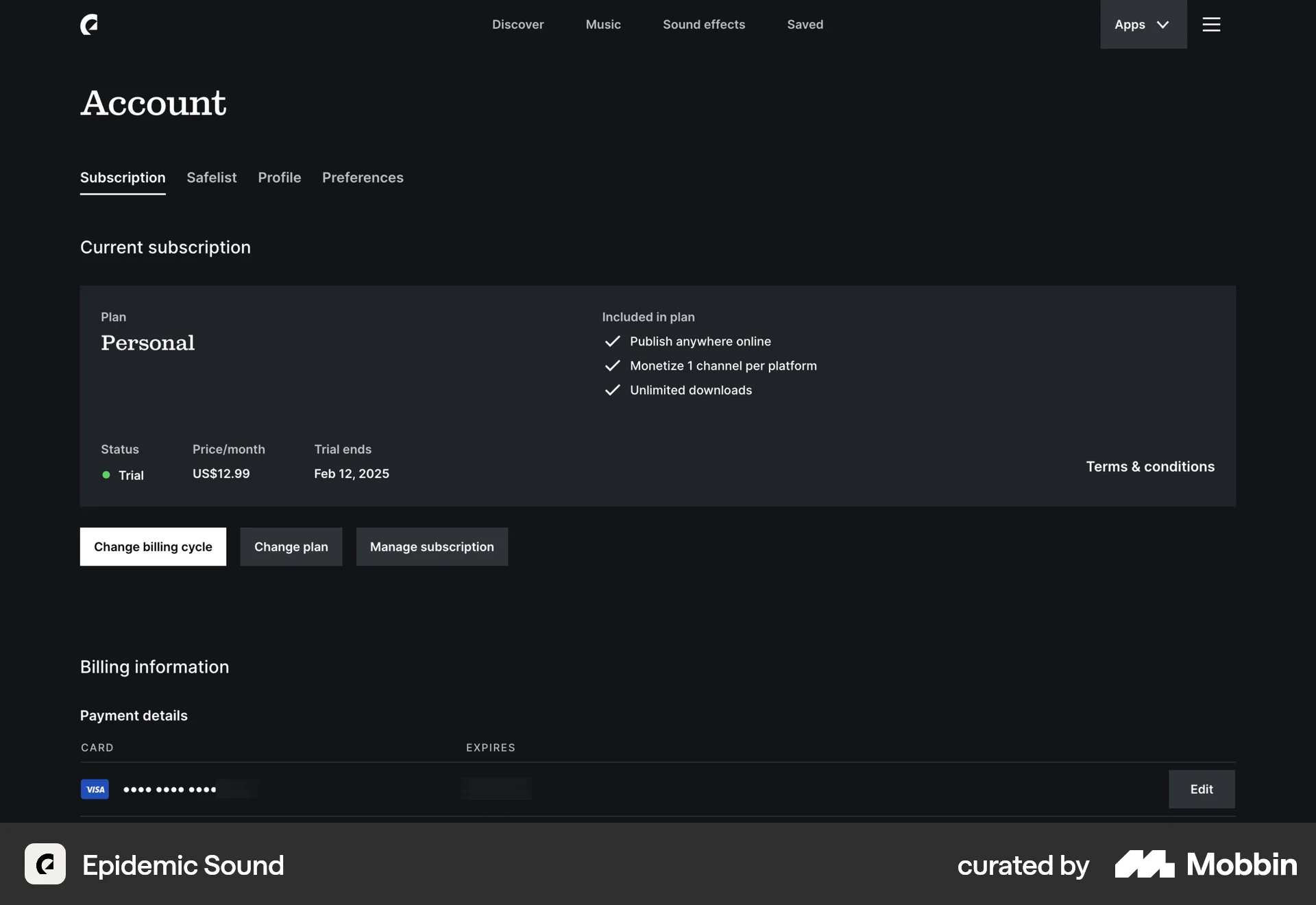This screenshot has width=1316, height=905.
Task: Expand the chevron next to Apps
Action: pos(1163,25)
